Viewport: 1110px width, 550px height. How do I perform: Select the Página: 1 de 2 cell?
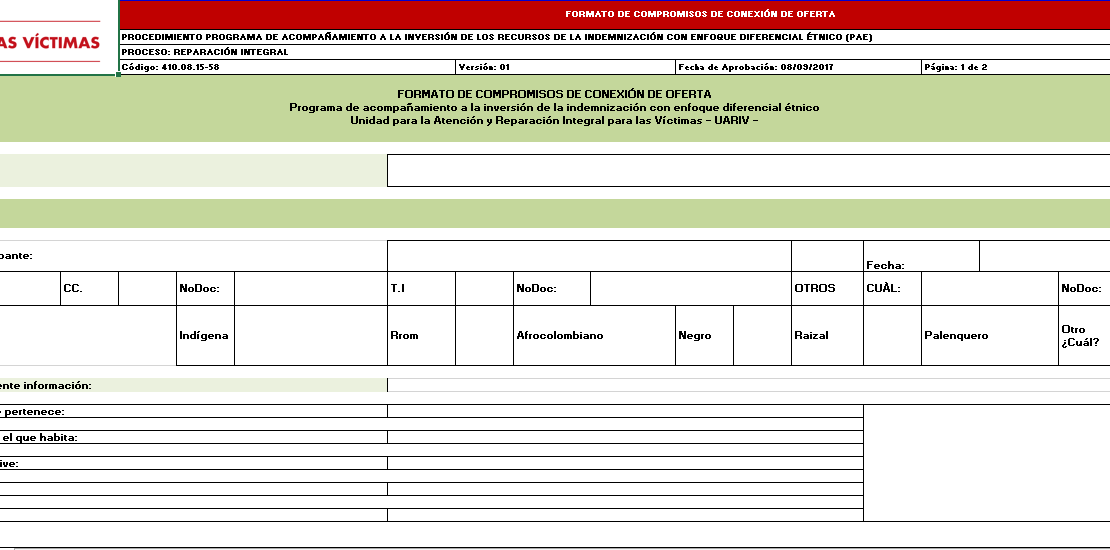[1015, 67]
